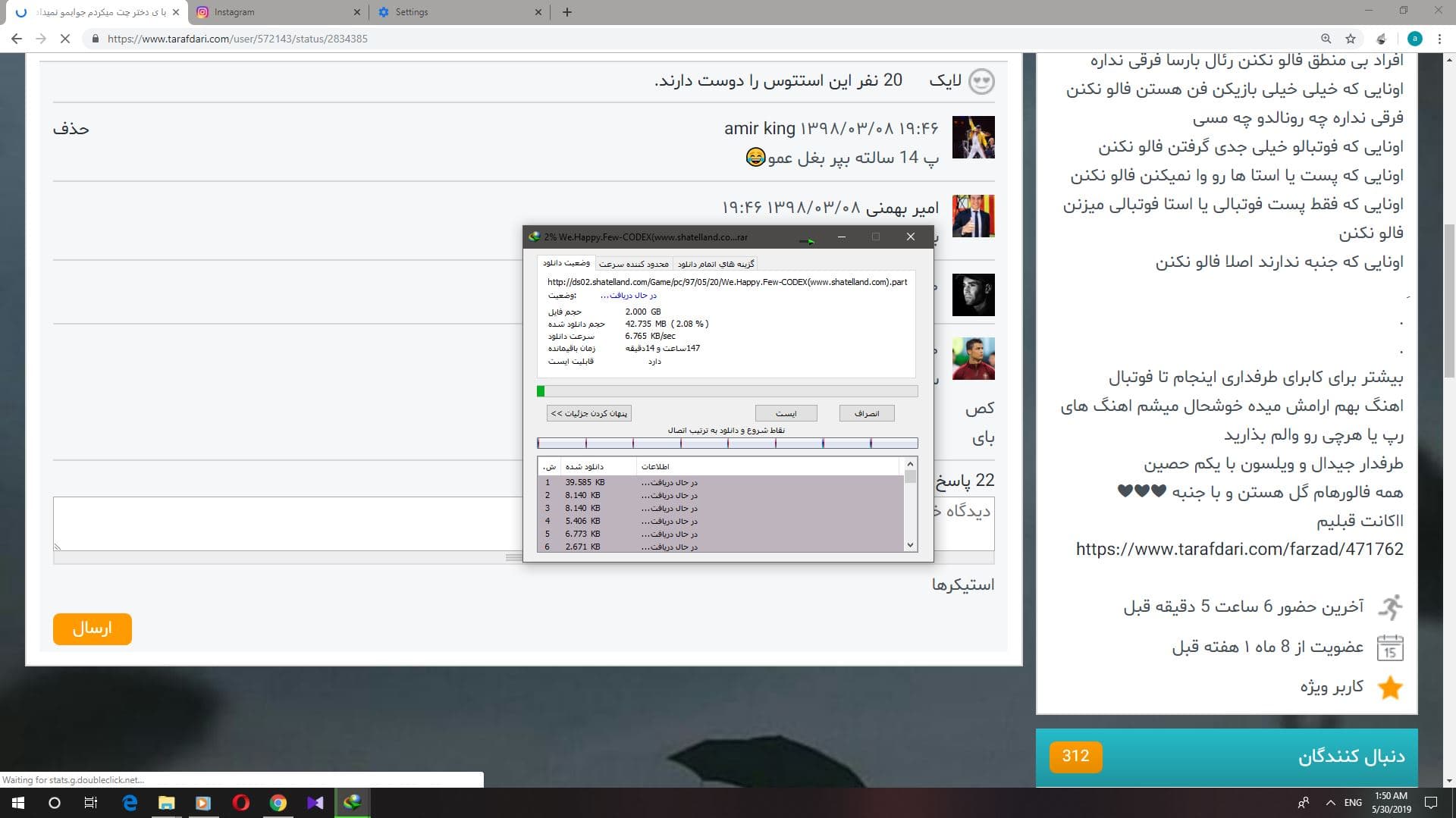This screenshot has width=1456, height=818.
Task: Open the Ronaldo avatar in comments
Action: [973, 359]
